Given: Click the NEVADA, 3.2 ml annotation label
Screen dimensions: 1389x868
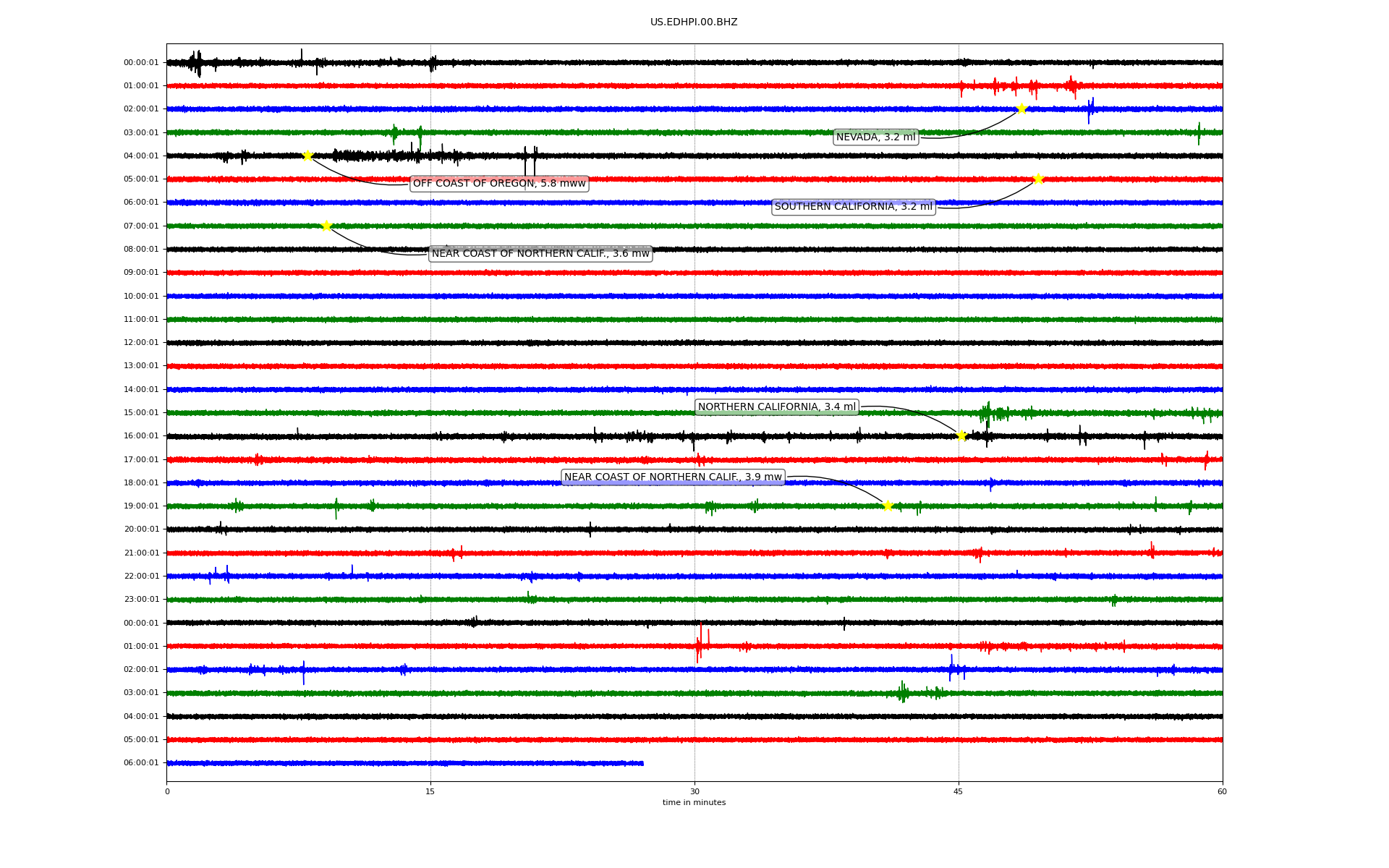Looking at the screenshot, I should click(x=875, y=137).
